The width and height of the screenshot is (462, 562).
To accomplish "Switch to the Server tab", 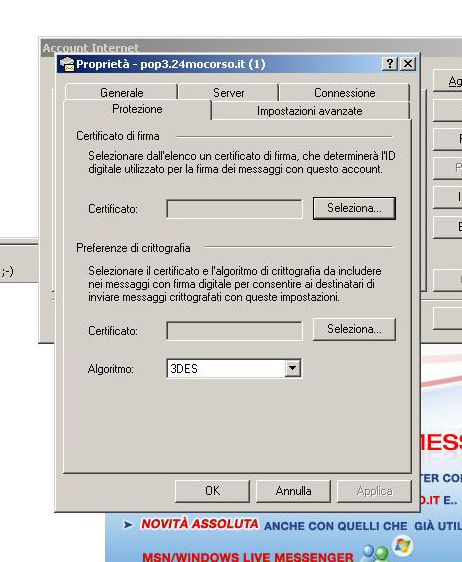I will (228, 92).
